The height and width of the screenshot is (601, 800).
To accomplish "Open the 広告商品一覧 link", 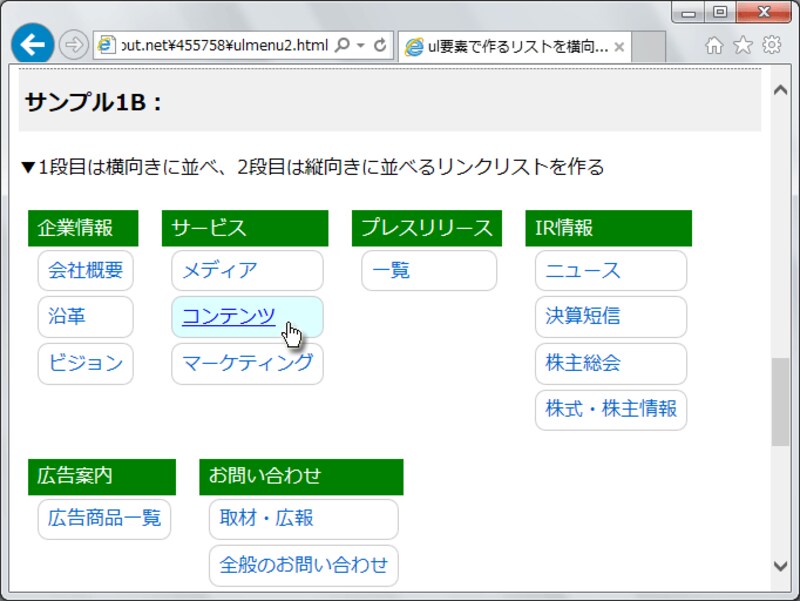I will [x=104, y=519].
